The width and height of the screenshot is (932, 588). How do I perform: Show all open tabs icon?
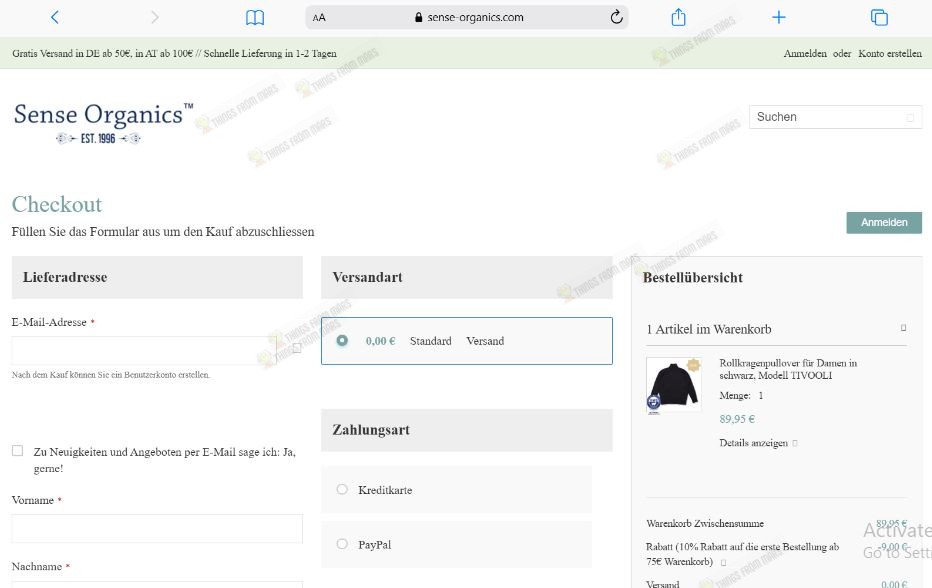879,17
